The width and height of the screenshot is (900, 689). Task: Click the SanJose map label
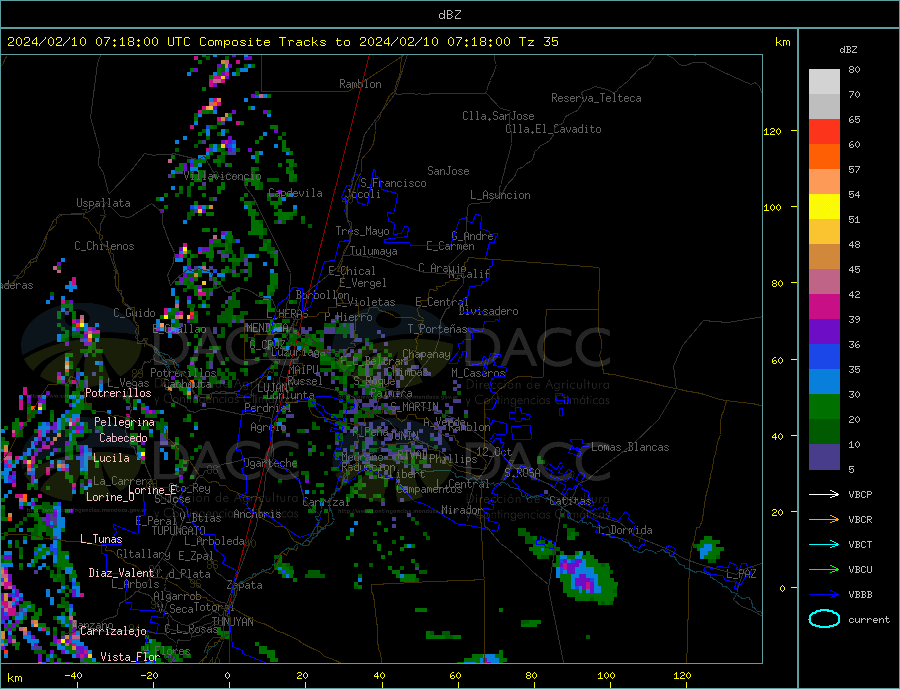point(448,171)
